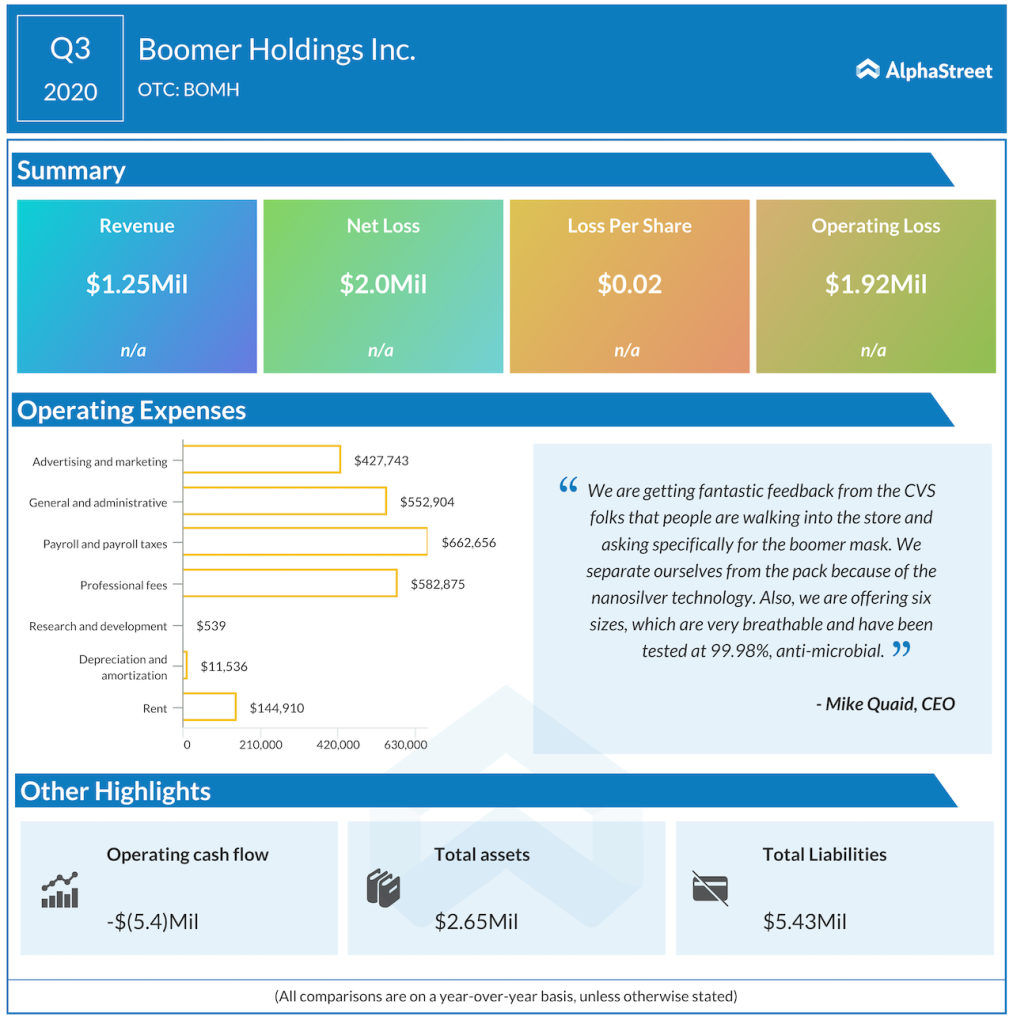This screenshot has height=1024, width=1013.
Task: Click the opening quotation mark icon
Action: point(568,487)
